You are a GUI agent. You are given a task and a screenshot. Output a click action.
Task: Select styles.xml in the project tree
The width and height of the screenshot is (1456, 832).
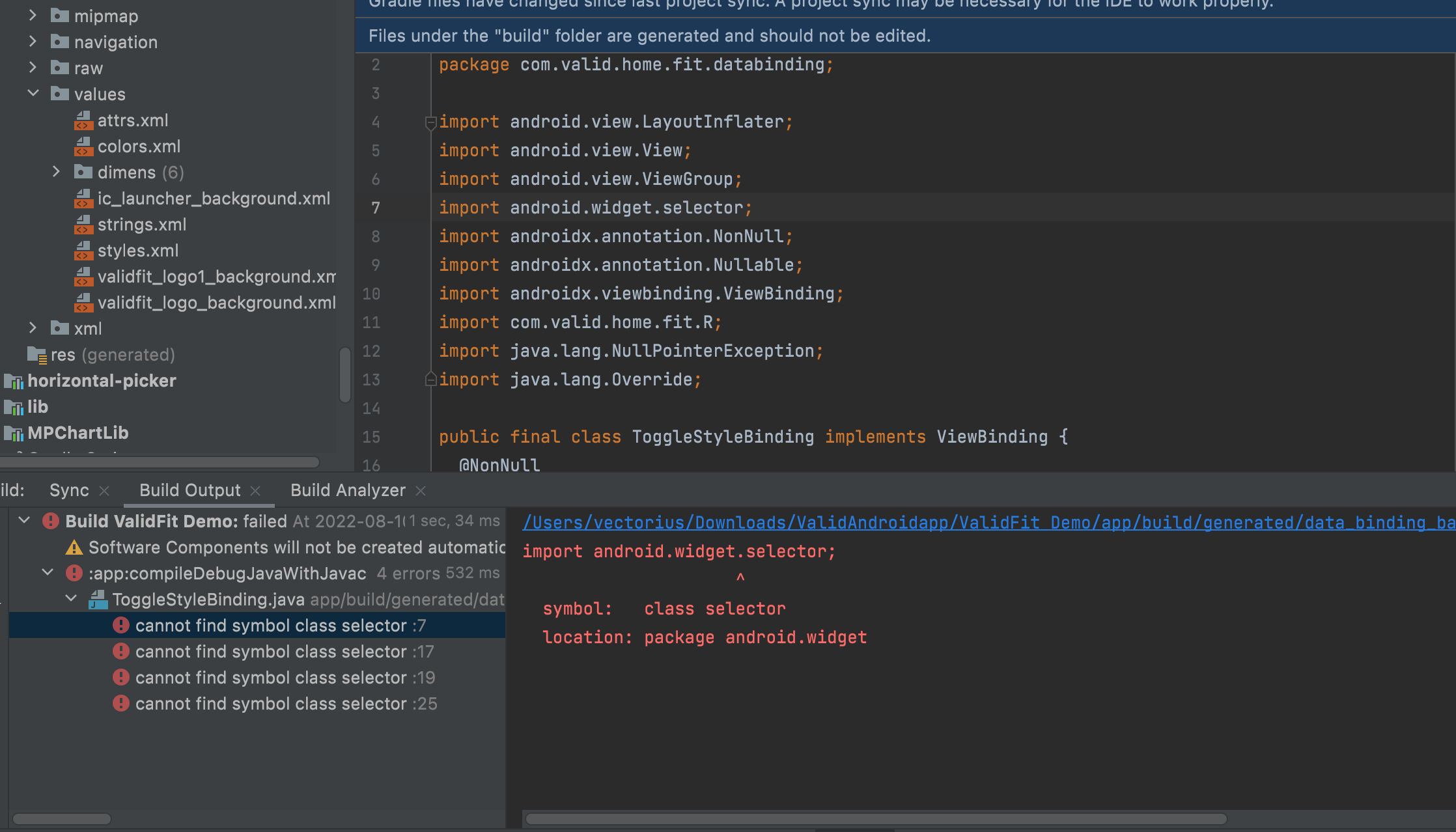point(138,251)
